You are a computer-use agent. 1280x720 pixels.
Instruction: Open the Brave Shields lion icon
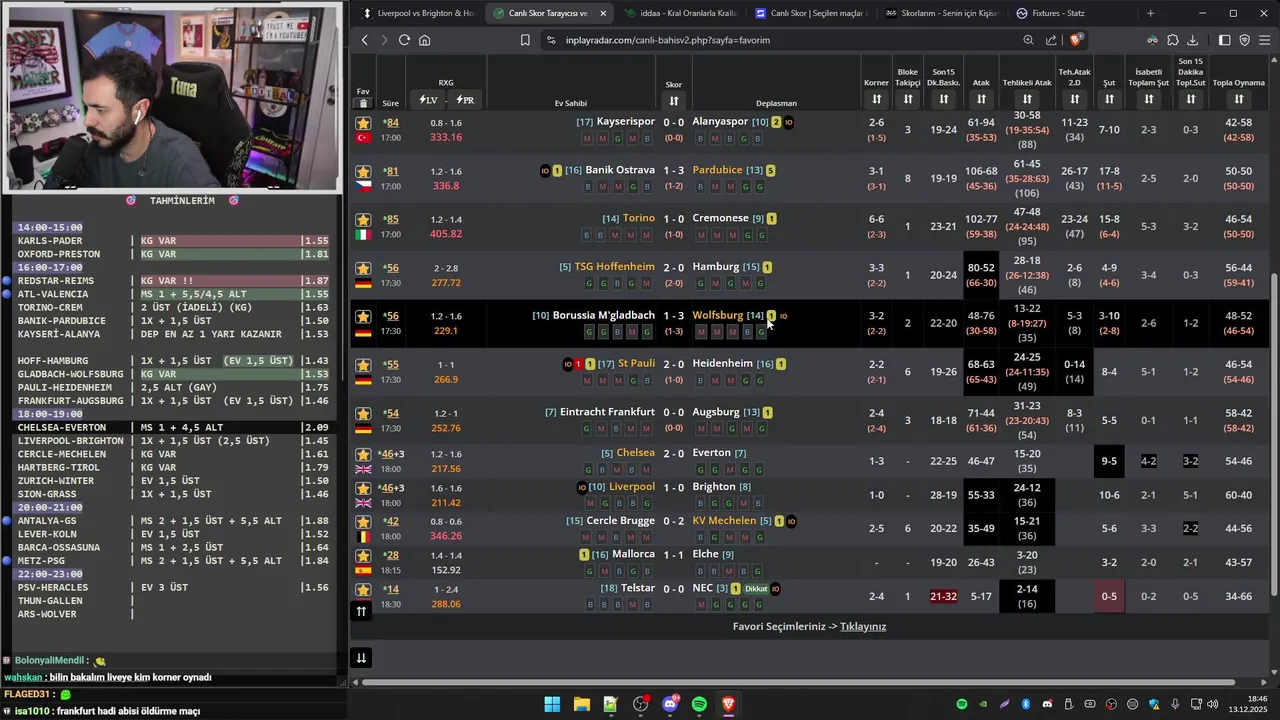pyautogui.click(x=1076, y=40)
